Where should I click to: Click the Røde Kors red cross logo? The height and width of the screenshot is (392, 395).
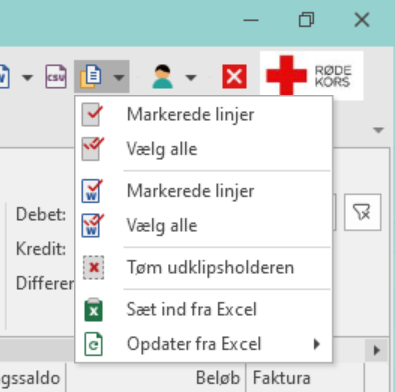[x=311, y=76]
